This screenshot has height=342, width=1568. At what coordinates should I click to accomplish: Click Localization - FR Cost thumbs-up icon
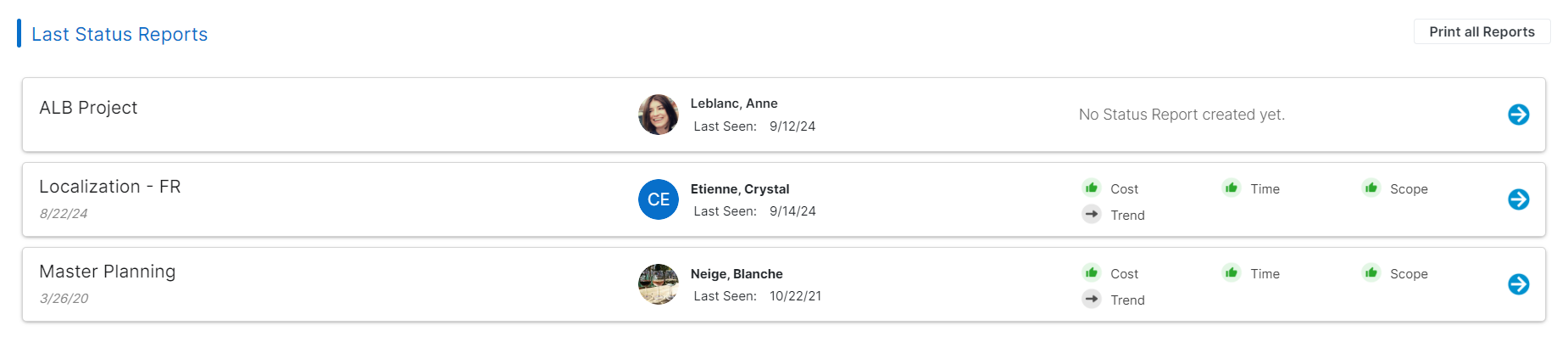[x=1092, y=188]
